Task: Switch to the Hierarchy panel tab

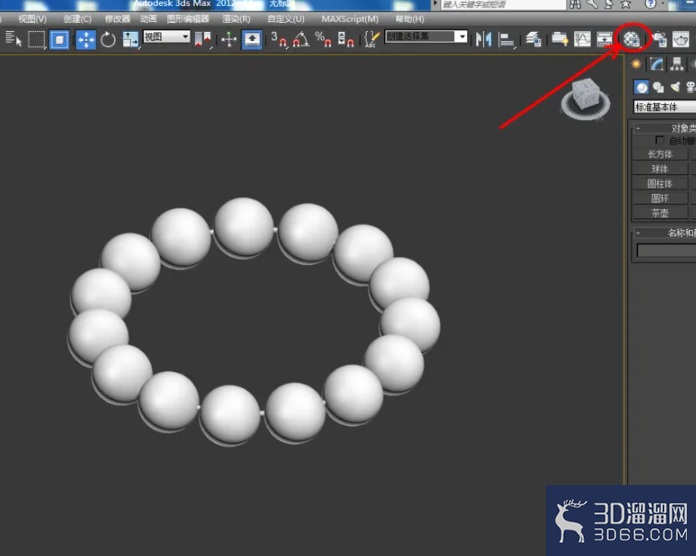Action: pos(677,64)
